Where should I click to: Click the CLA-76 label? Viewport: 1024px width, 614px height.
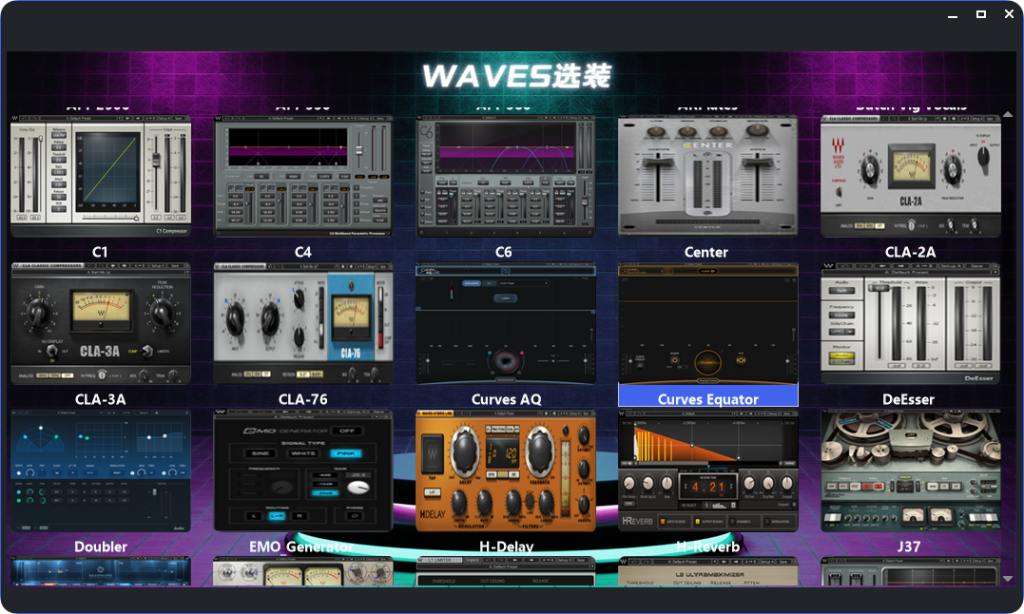click(303, 399)
